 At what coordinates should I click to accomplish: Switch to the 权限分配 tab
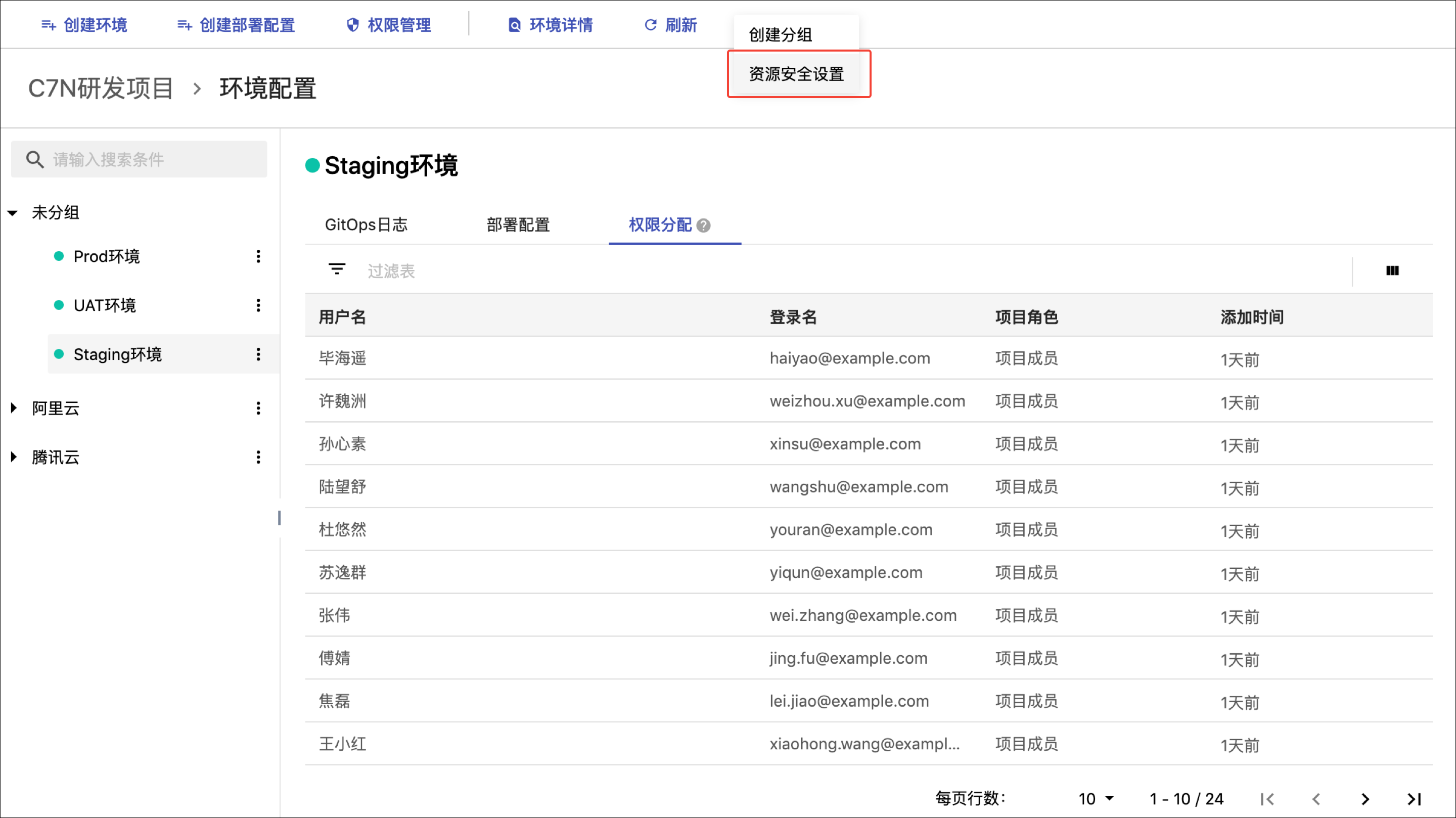(x=660, y=225)
